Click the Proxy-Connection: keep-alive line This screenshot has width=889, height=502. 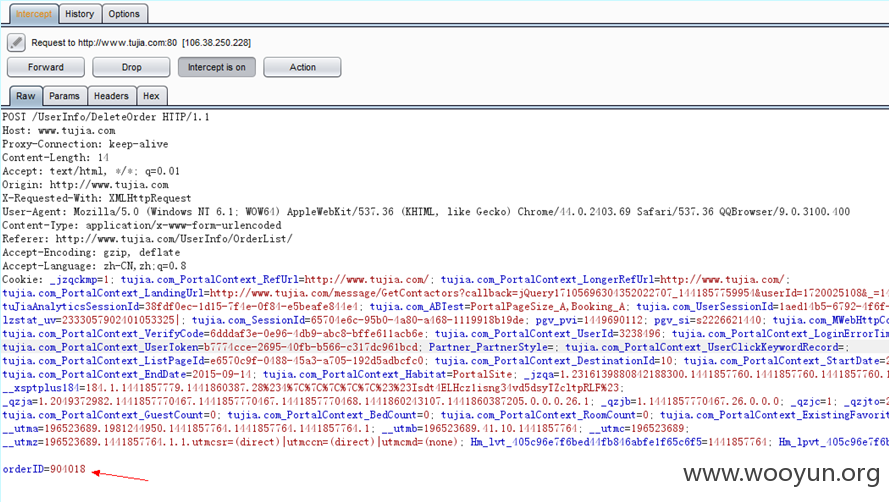pos(85,144)
